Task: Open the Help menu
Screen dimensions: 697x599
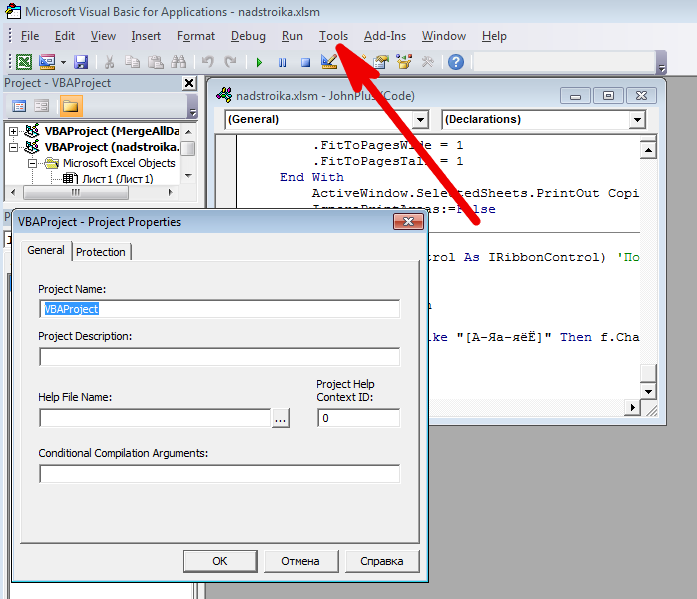Action: [494, 36]
